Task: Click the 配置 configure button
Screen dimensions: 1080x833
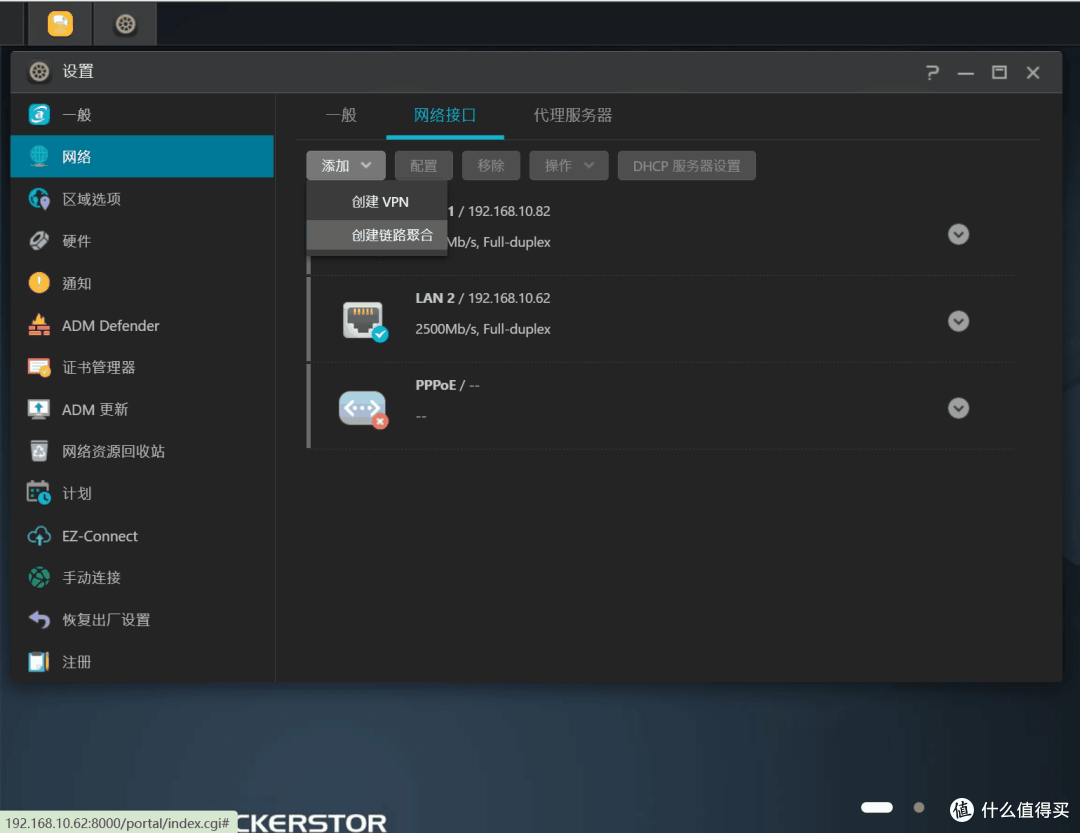Action: pos(424,166)
